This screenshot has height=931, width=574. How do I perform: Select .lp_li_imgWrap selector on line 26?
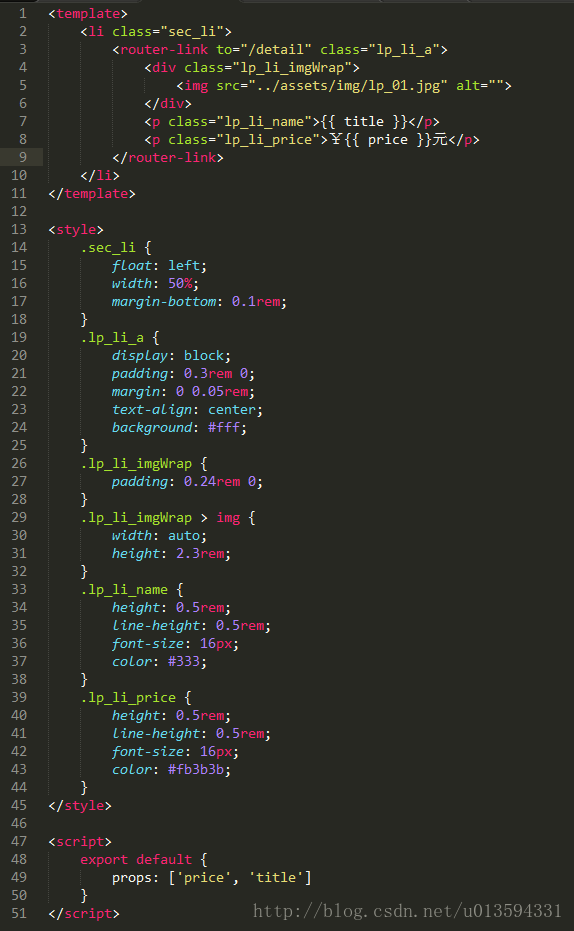tap(136, 464)
